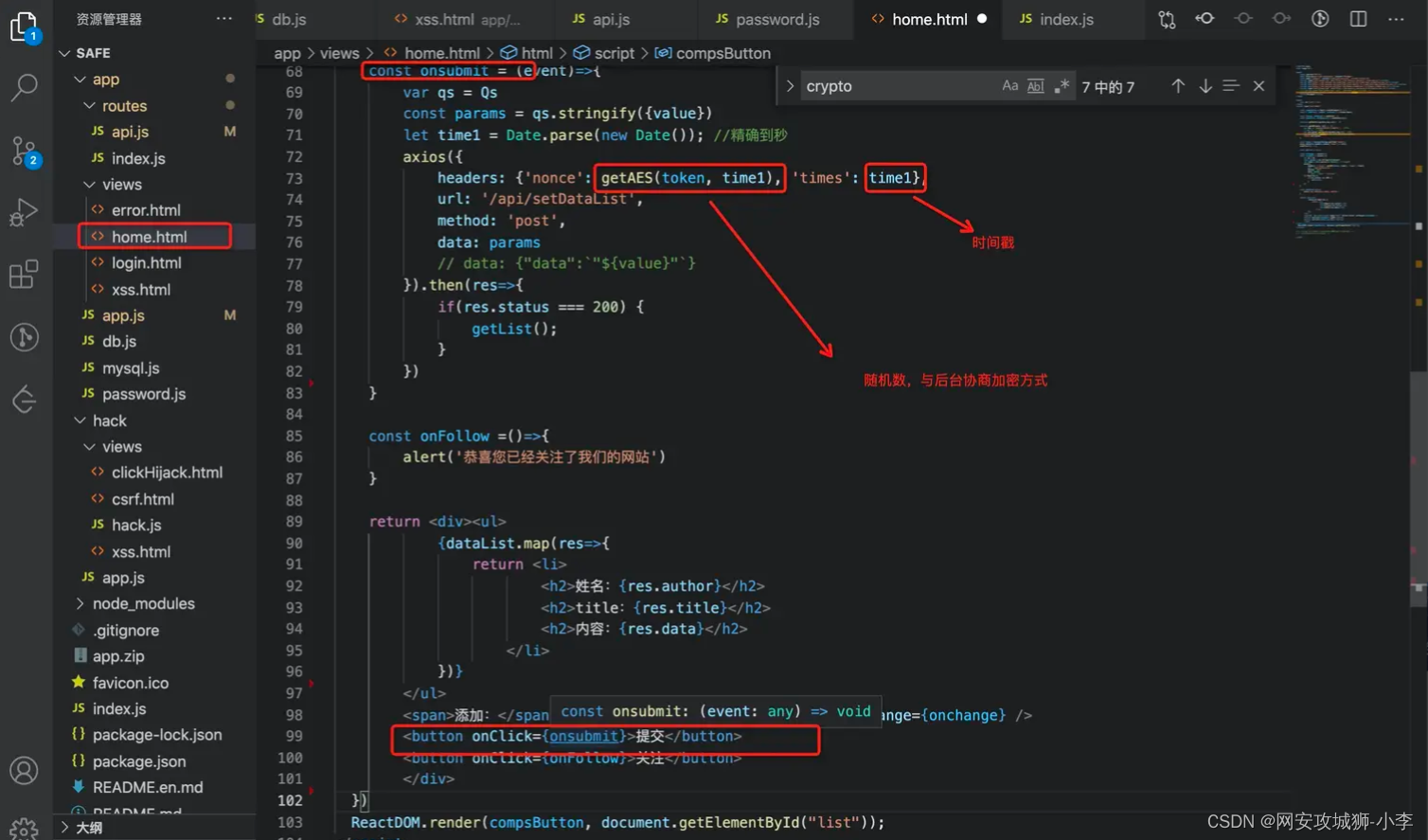This screenshot has width=1428, height=840.
Task: Open package-lock.json file
Action: 157,735
